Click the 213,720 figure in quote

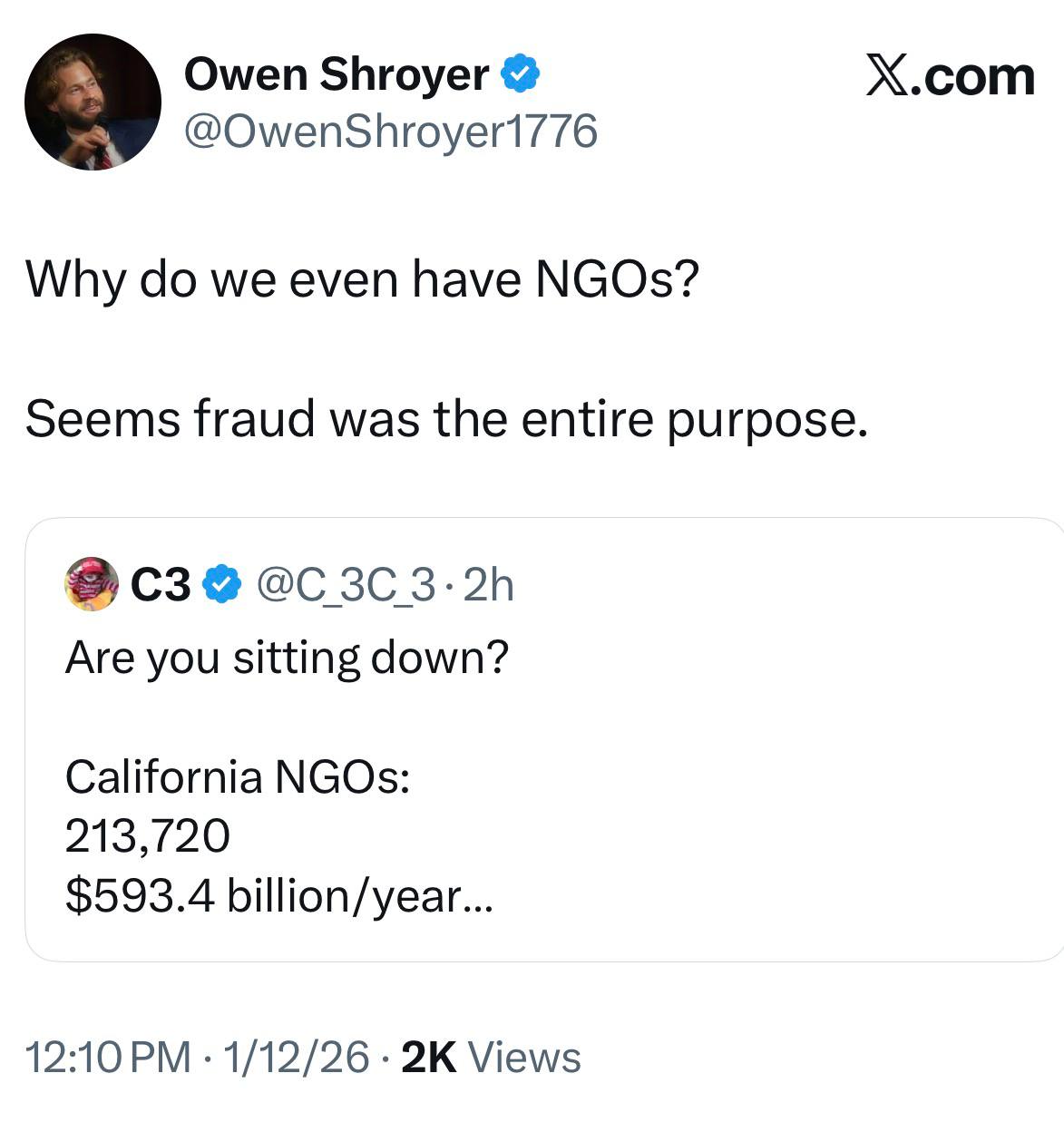(x=147, y=835)
